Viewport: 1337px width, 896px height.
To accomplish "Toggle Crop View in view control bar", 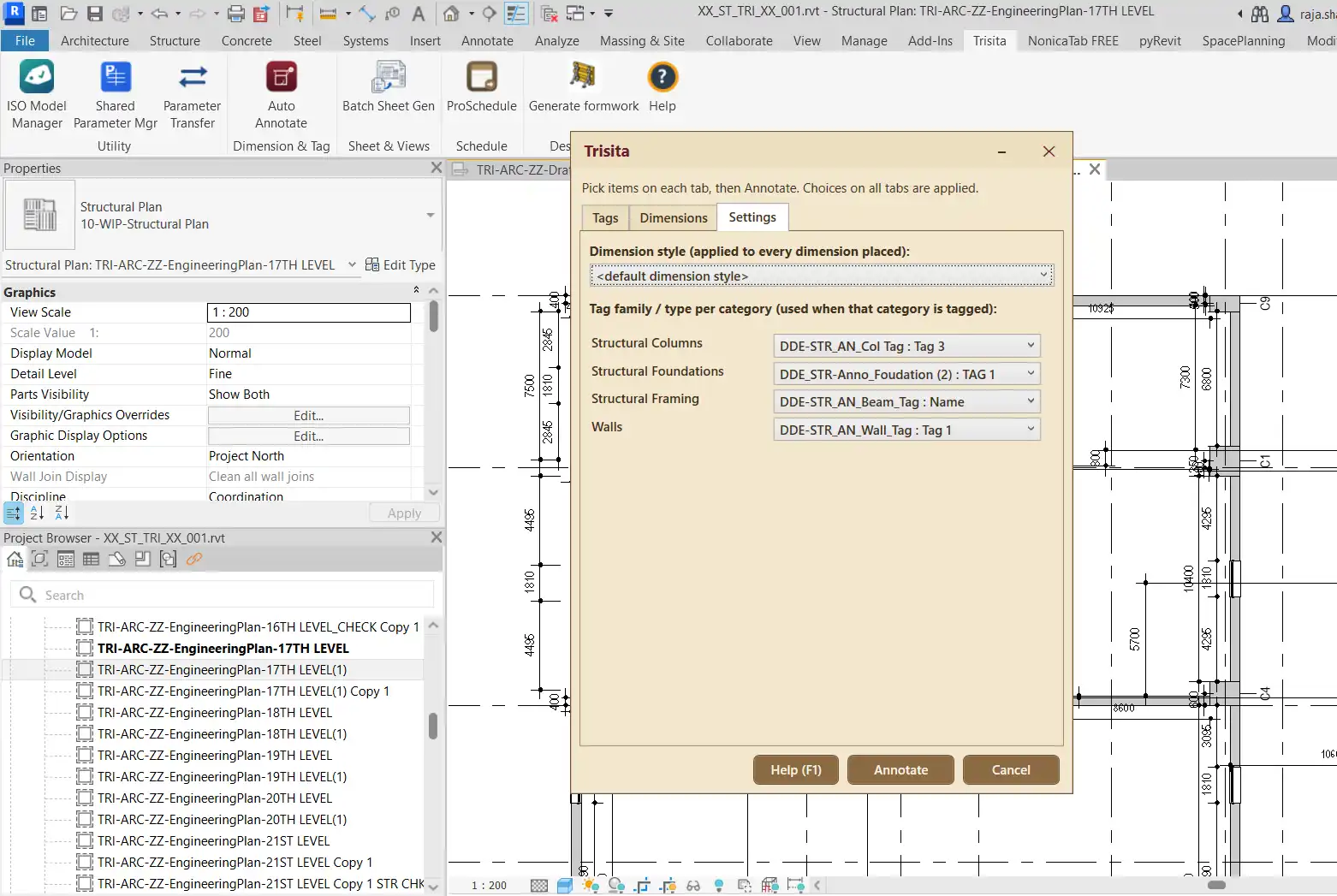I will click(643, 886).
